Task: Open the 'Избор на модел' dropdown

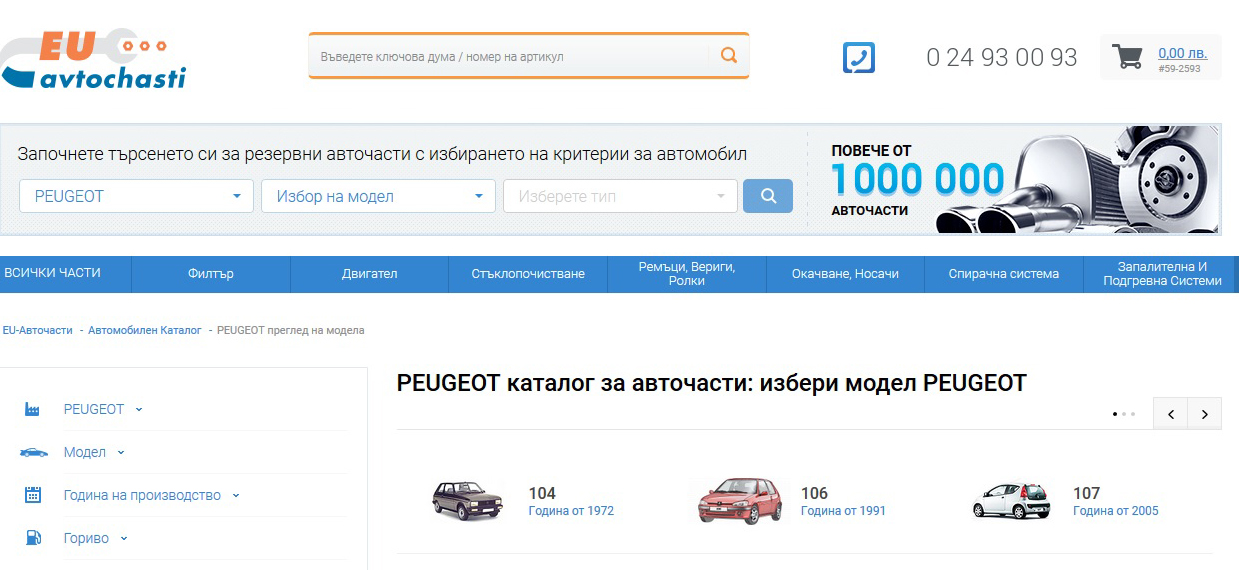Action: click(378, 196)
